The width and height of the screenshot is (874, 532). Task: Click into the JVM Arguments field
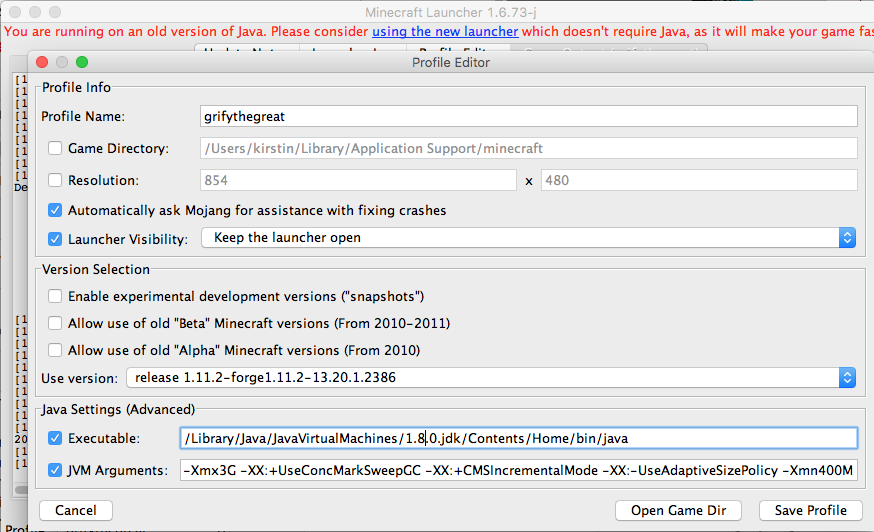pos(518,470)
